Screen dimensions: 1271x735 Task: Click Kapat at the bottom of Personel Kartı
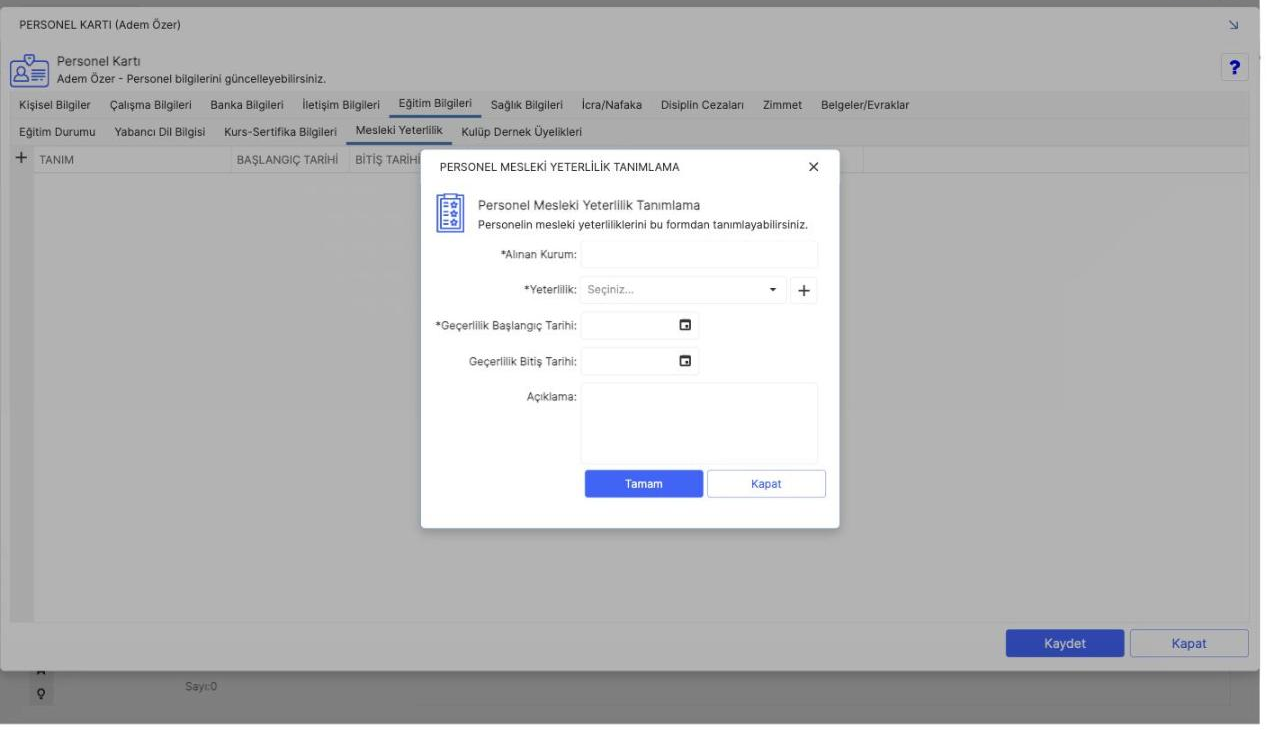coord(1189,643)
